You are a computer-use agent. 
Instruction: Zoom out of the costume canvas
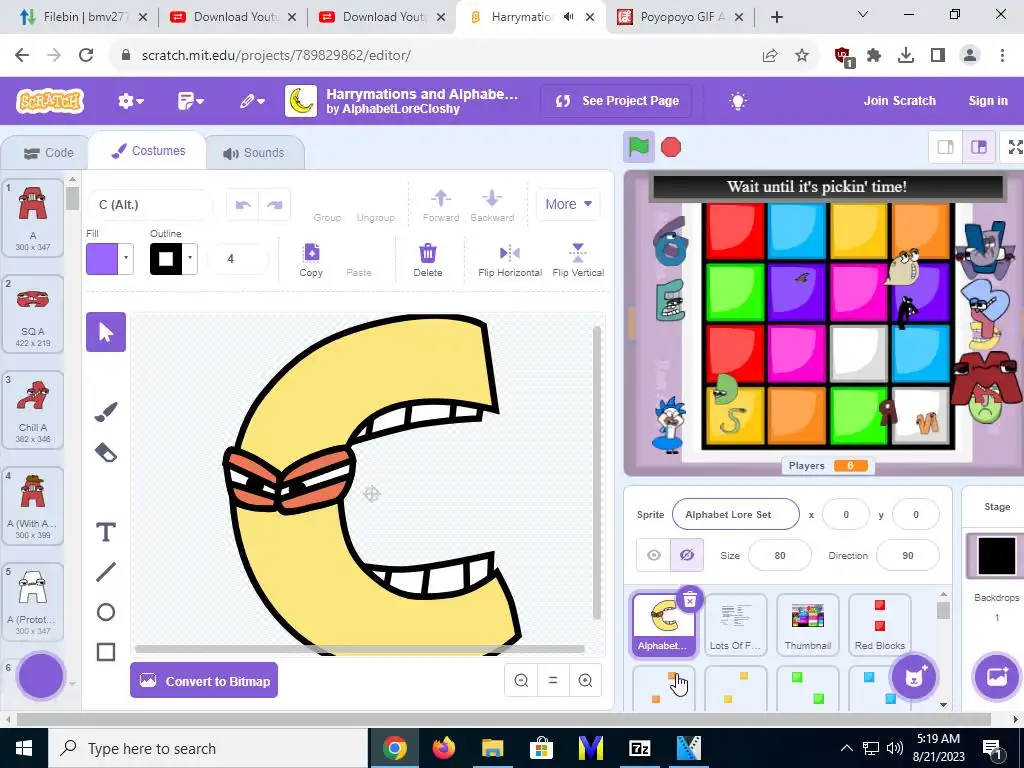point(521,680)
